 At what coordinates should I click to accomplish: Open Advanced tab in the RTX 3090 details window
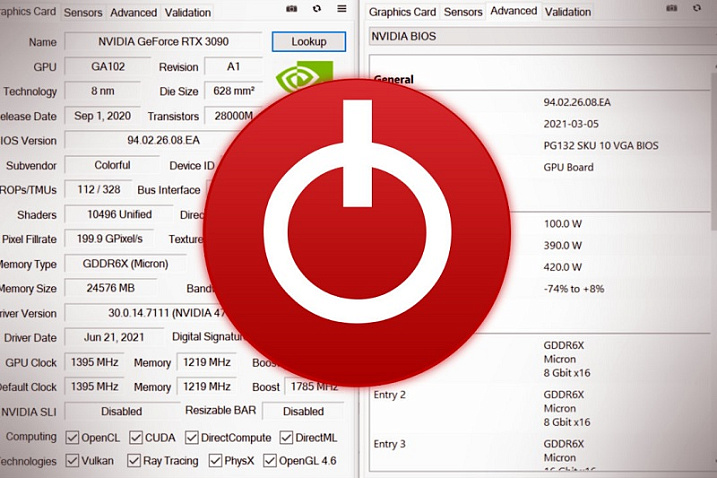(134, 12)
